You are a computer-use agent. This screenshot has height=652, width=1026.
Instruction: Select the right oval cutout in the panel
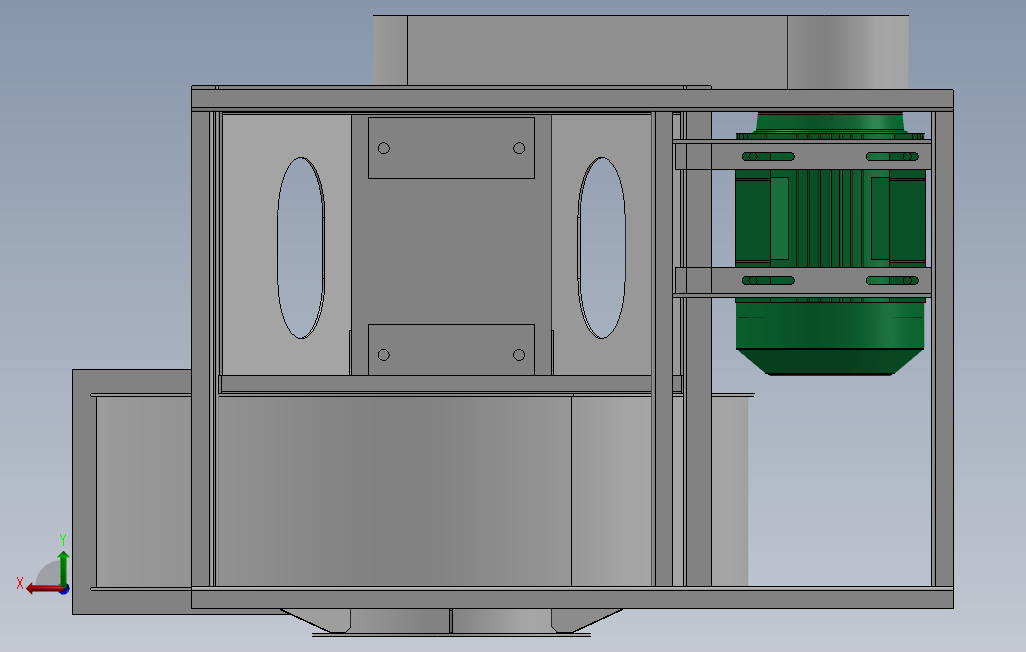(x=602, y=247)
